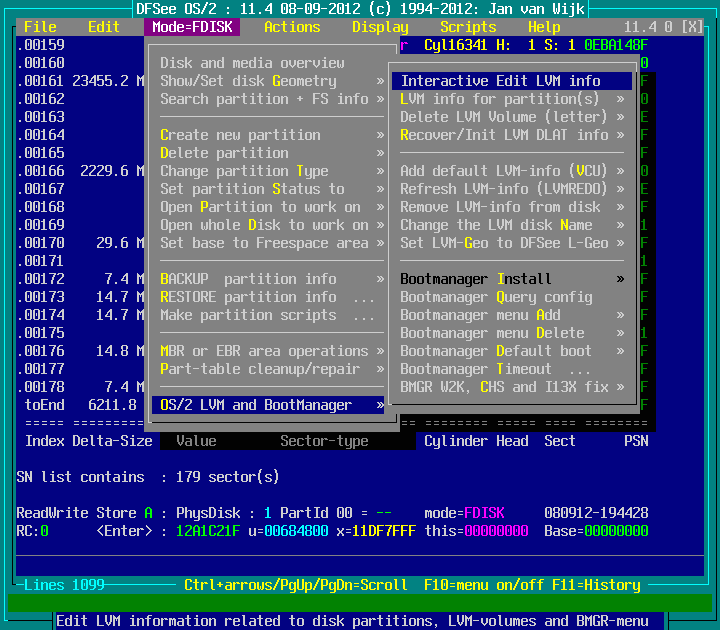The width and height of the screenshot is (720, 630).
Task: Open the File menu
Action: tap(40, 27)
